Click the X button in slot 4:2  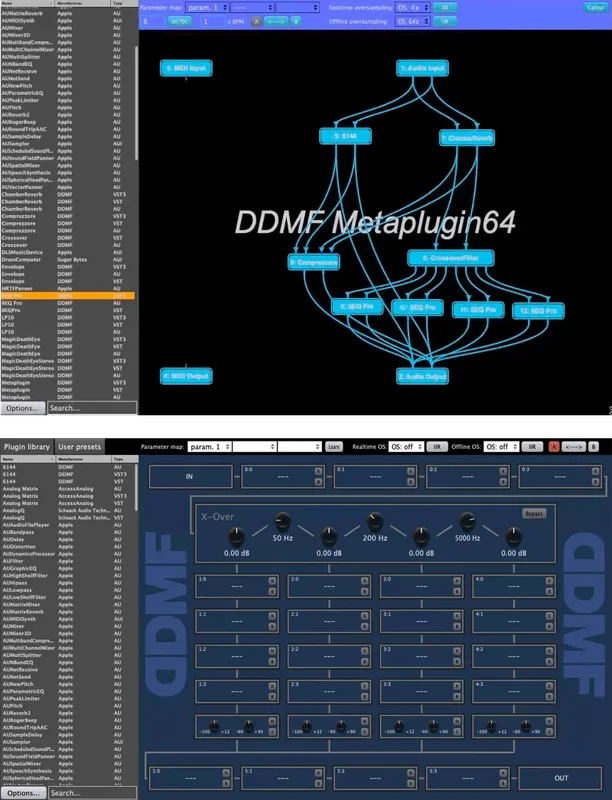pos(549,651)
